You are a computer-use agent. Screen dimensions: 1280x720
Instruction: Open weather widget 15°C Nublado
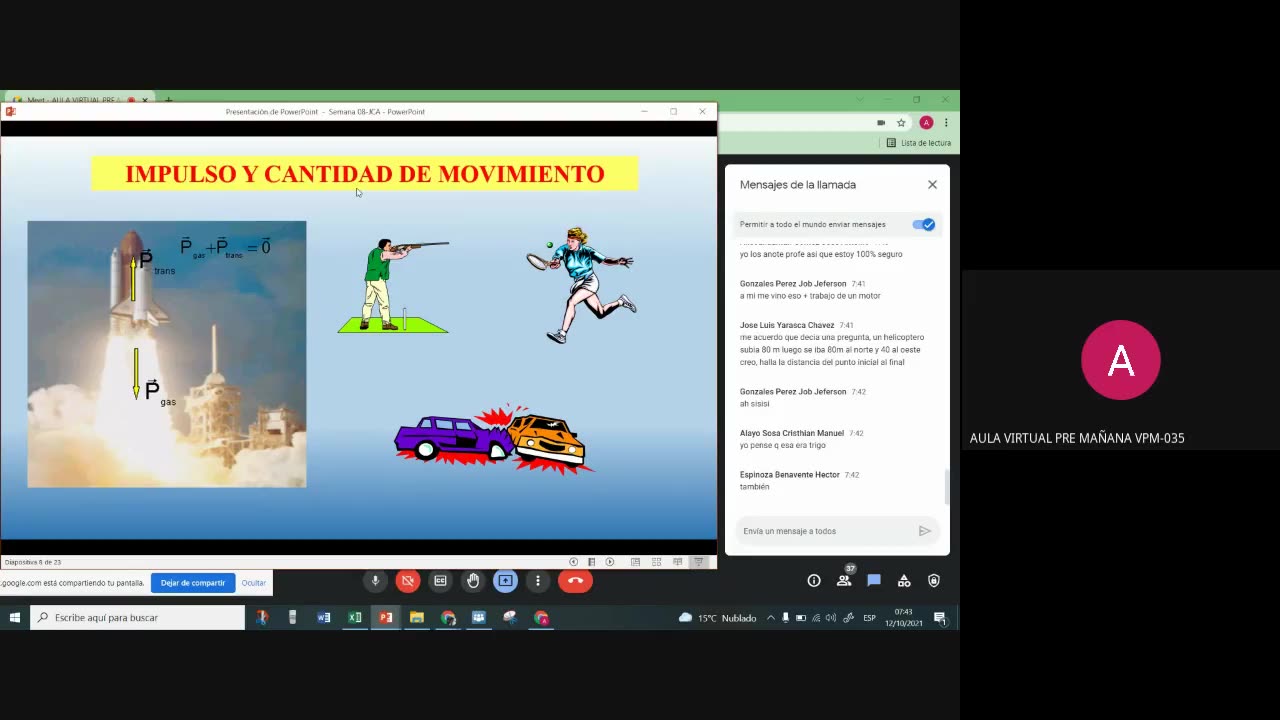point(717,618)
